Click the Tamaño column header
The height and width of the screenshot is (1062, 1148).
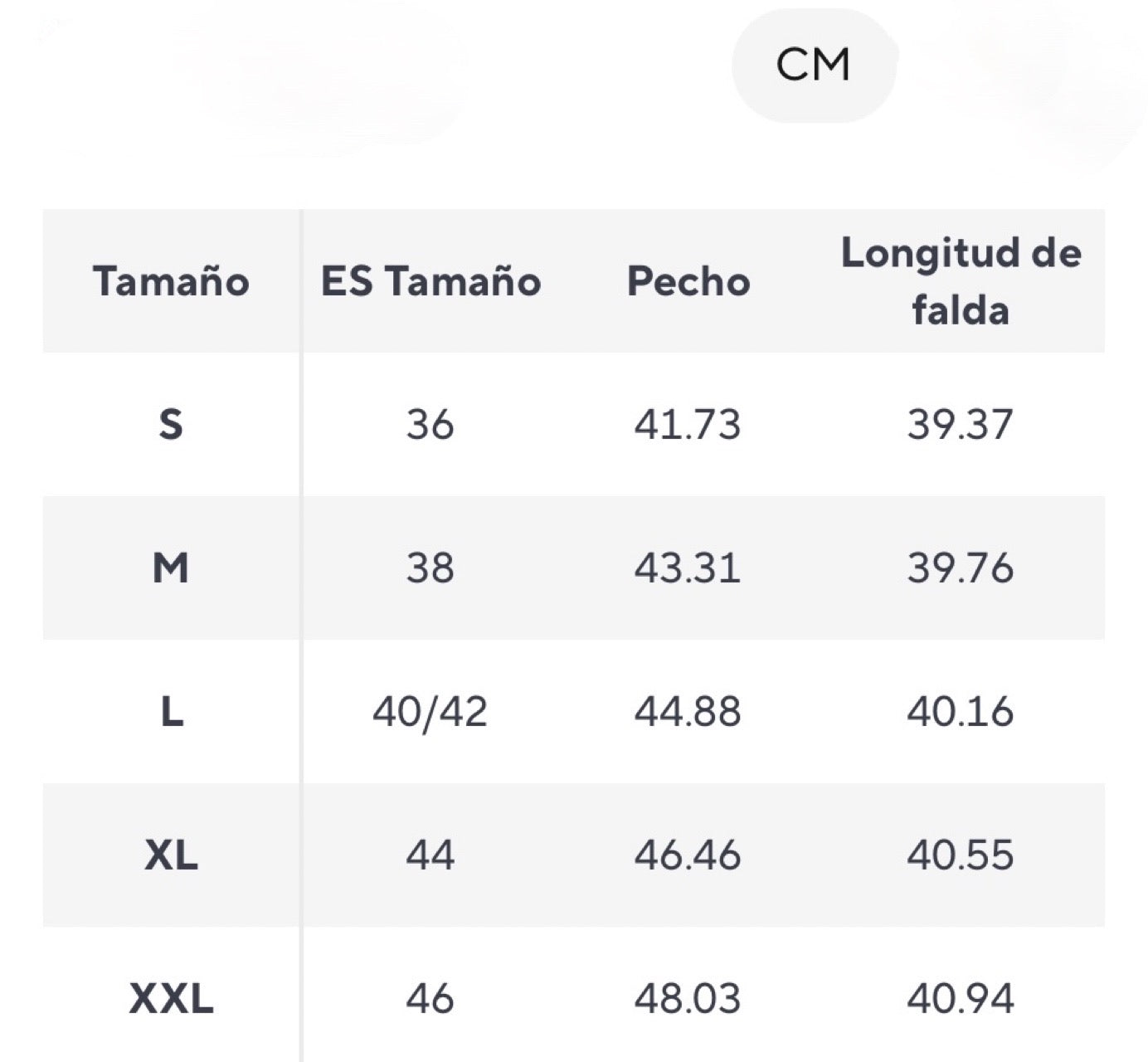tap(171, 281)
